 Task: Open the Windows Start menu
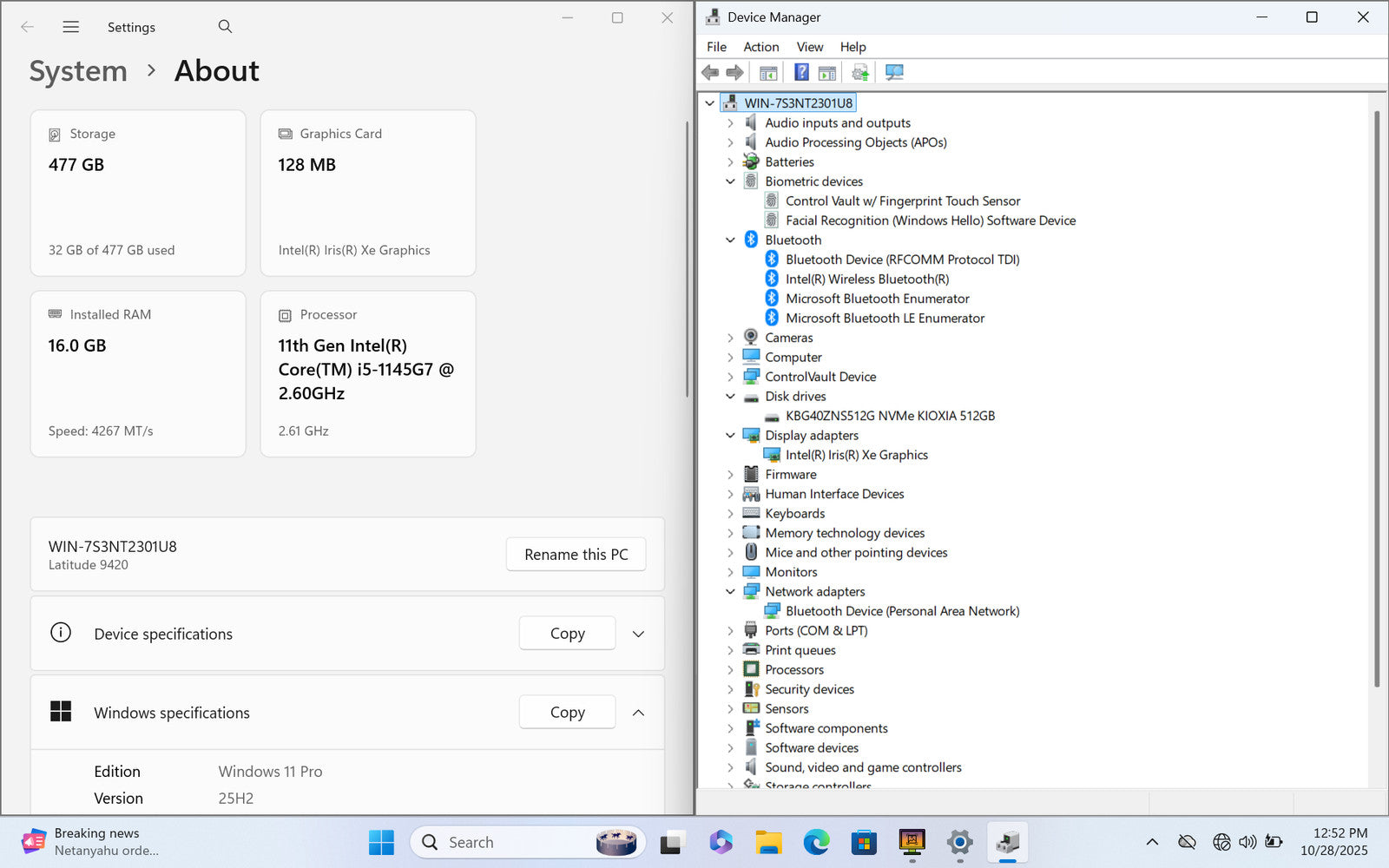(x=381, y=842)
